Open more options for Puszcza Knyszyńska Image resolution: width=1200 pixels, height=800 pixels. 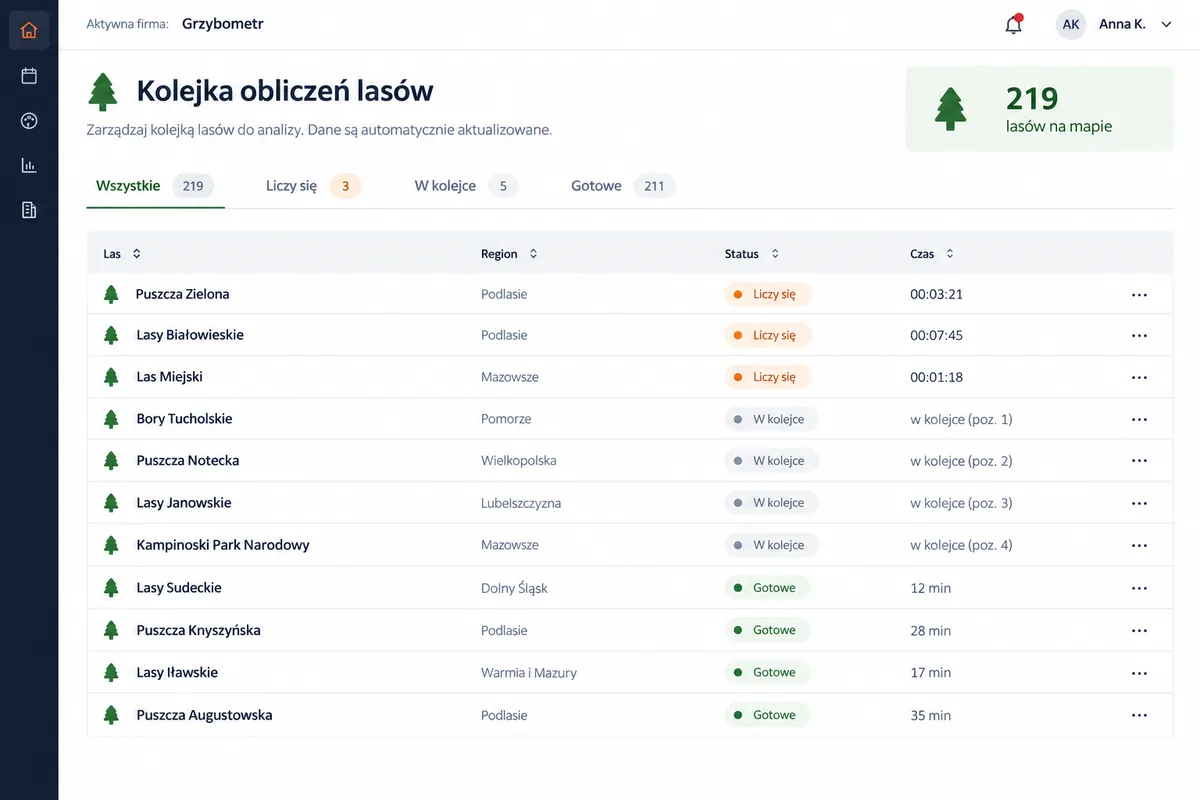pyautogui.click(x=1139, y=631)
